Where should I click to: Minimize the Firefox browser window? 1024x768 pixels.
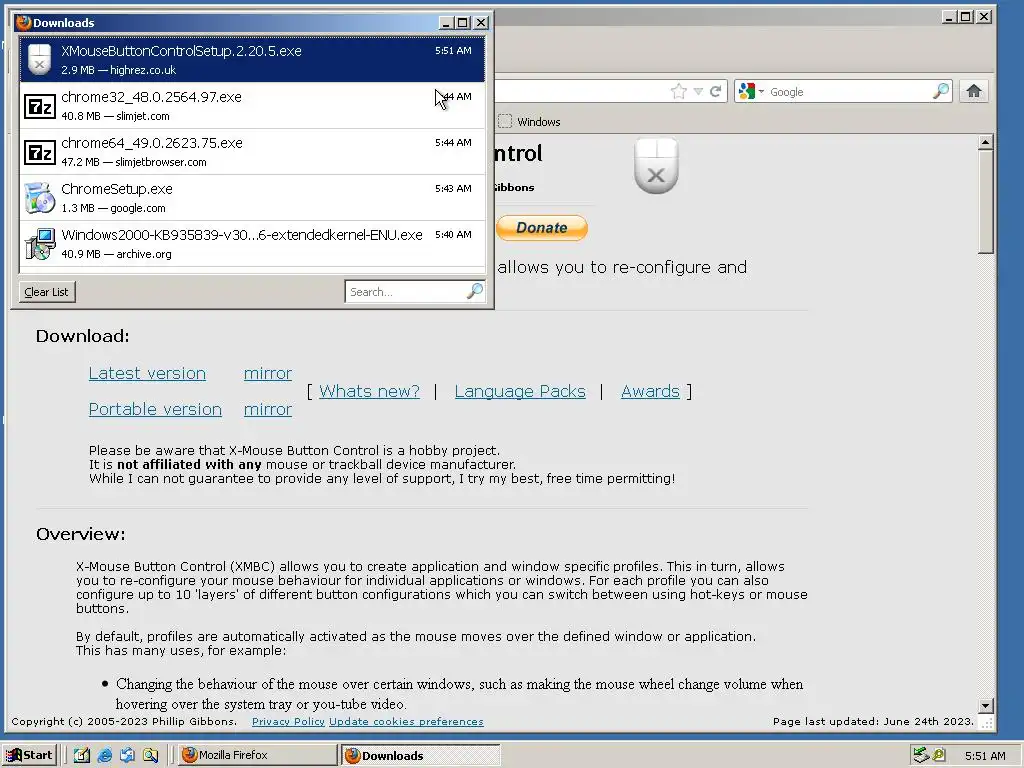point(950,16)
